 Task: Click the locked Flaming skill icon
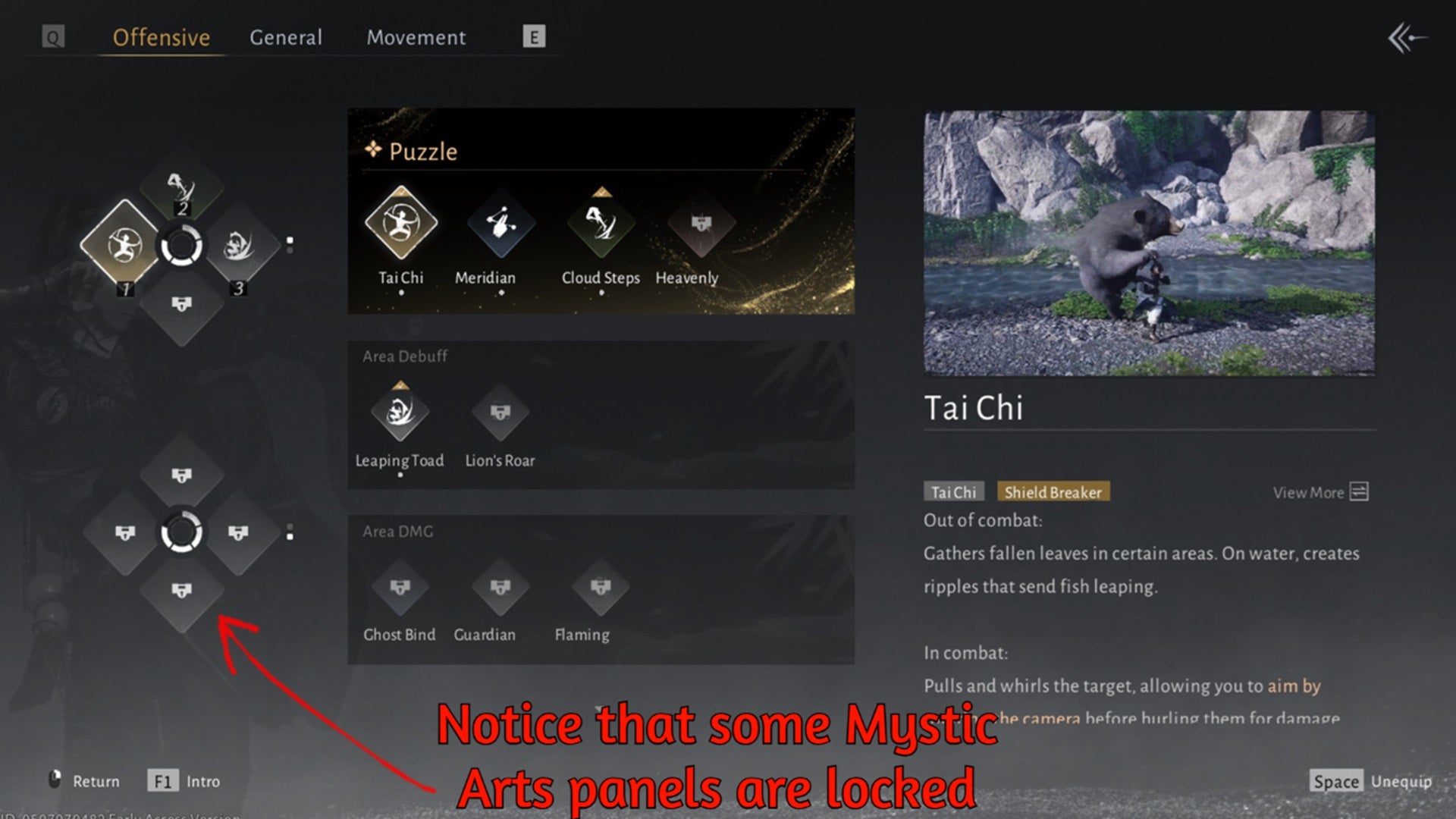(601, 587)
